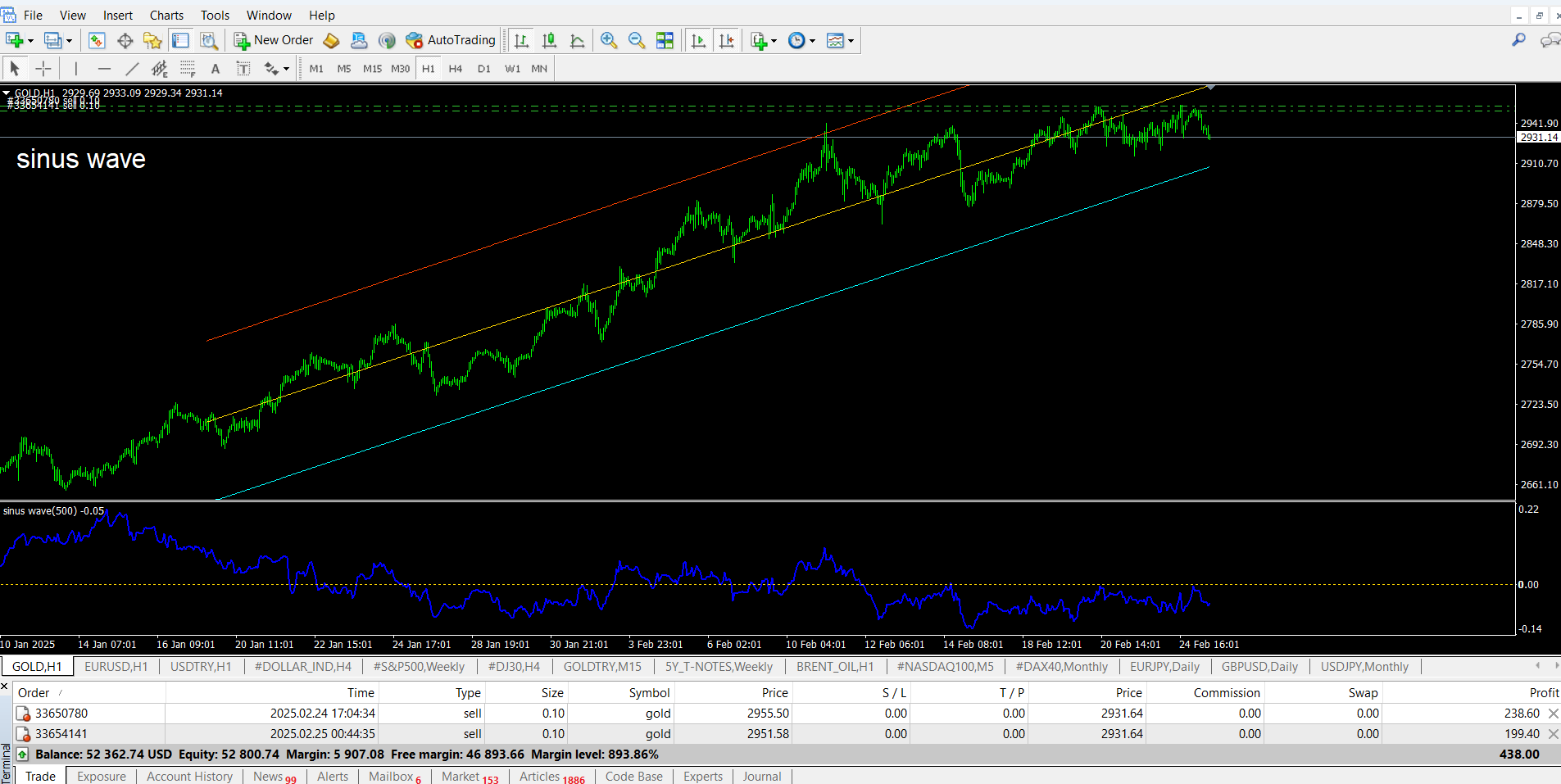Draw a vertical line tool

[x=76, y=69]
